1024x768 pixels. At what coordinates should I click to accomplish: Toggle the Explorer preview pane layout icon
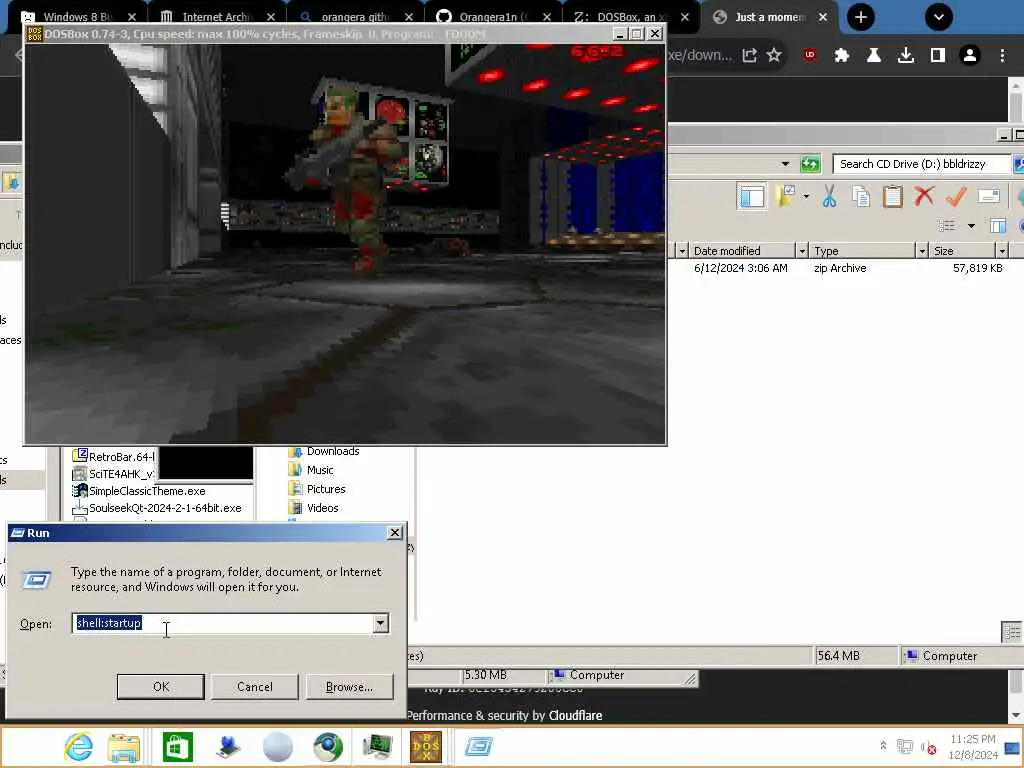coord(752,196)
